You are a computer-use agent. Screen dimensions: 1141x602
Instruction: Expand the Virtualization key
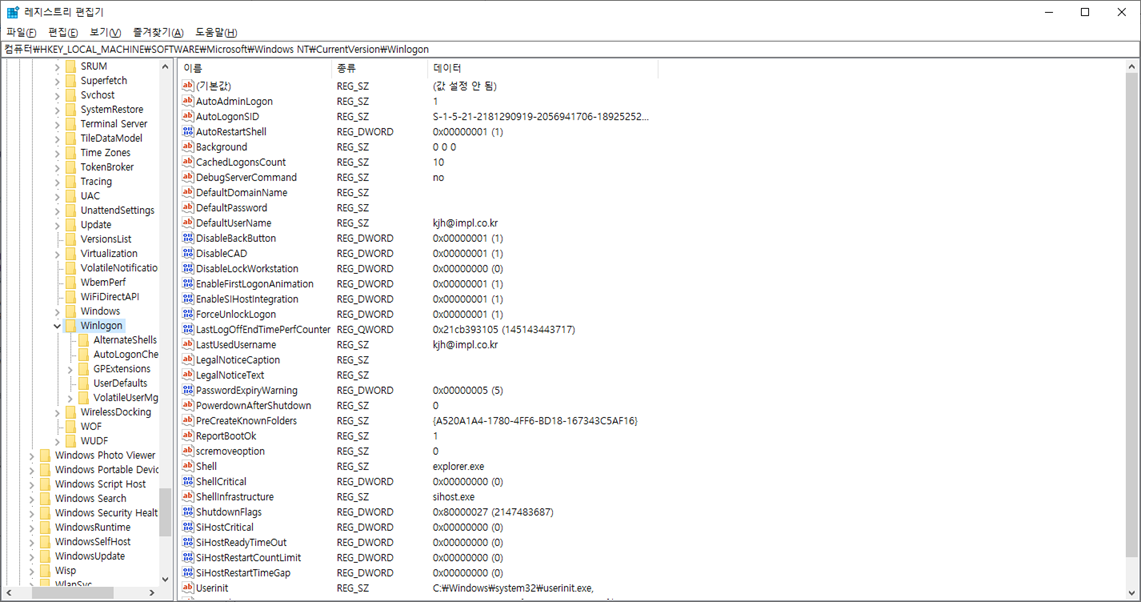pyautogui.click(x=57, y=253)
